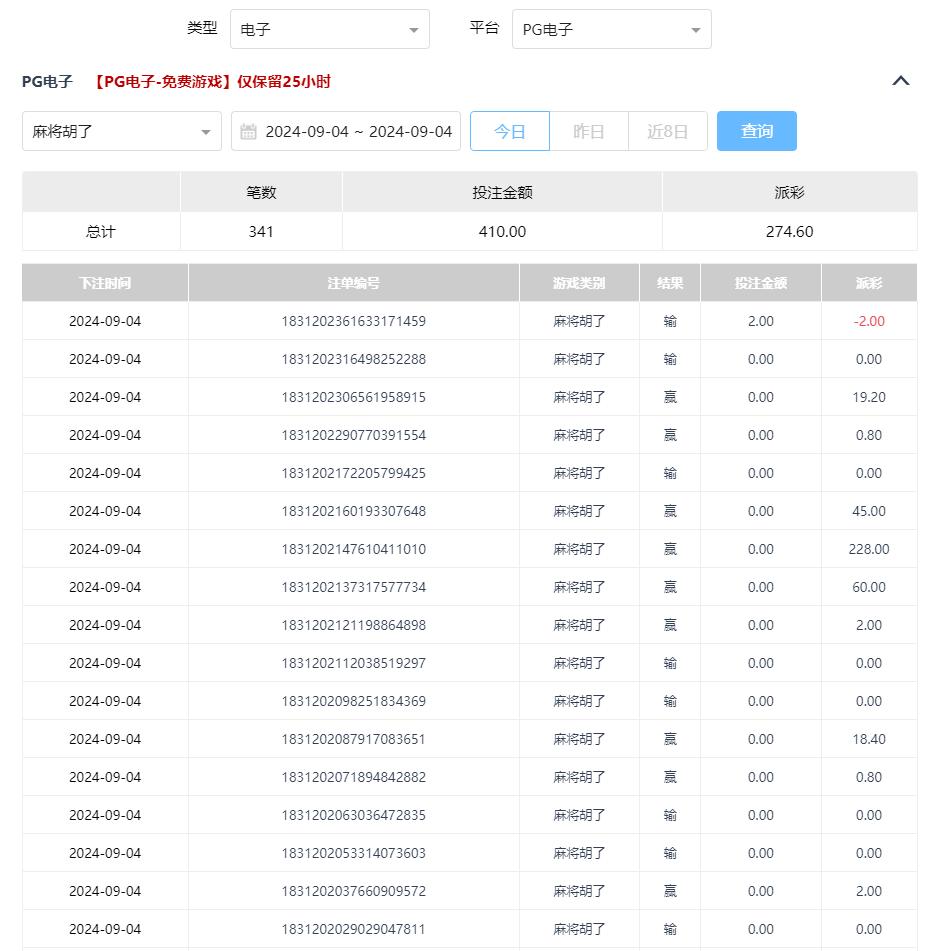
Task: Select bet number 1831202361633171459
Action: point(353,321)
